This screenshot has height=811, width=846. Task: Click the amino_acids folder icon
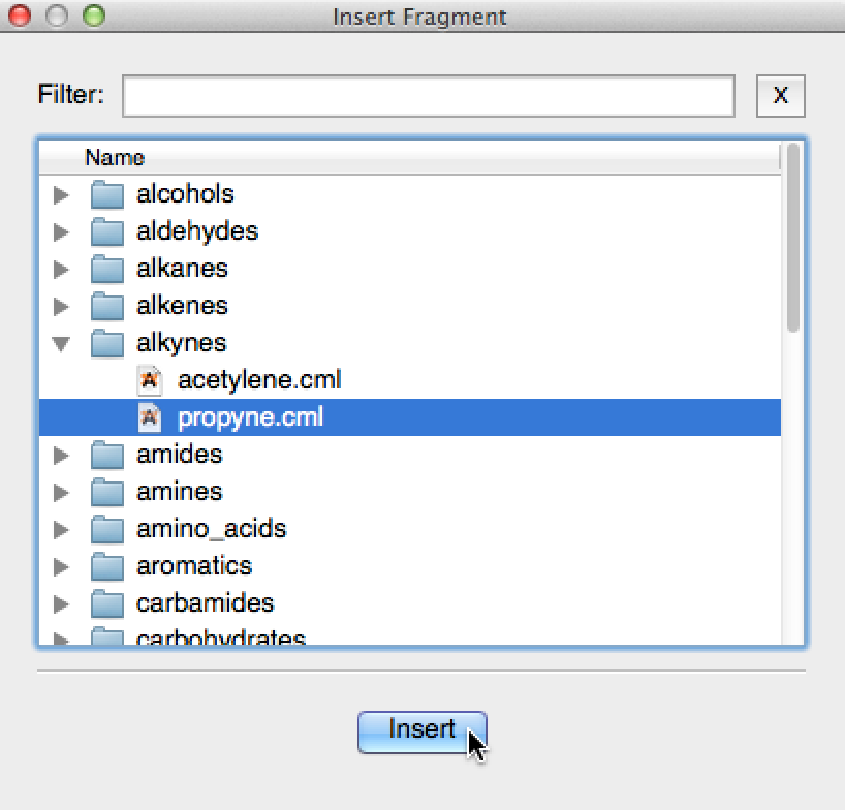[x=106, y=528]
